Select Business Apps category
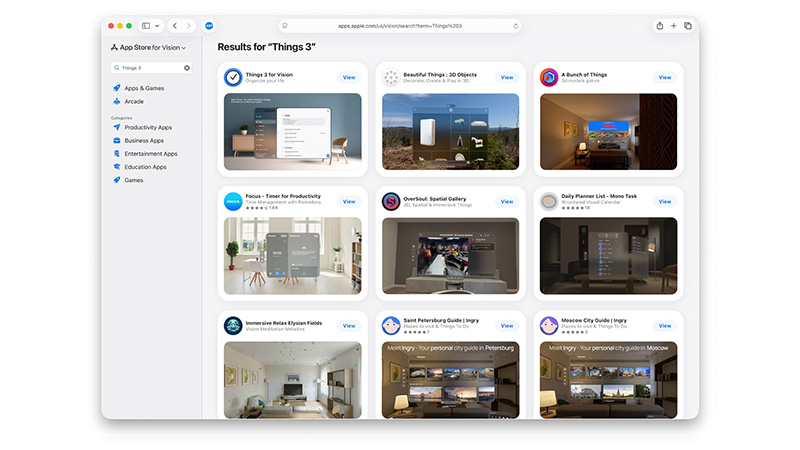 [x=144, y=141]
